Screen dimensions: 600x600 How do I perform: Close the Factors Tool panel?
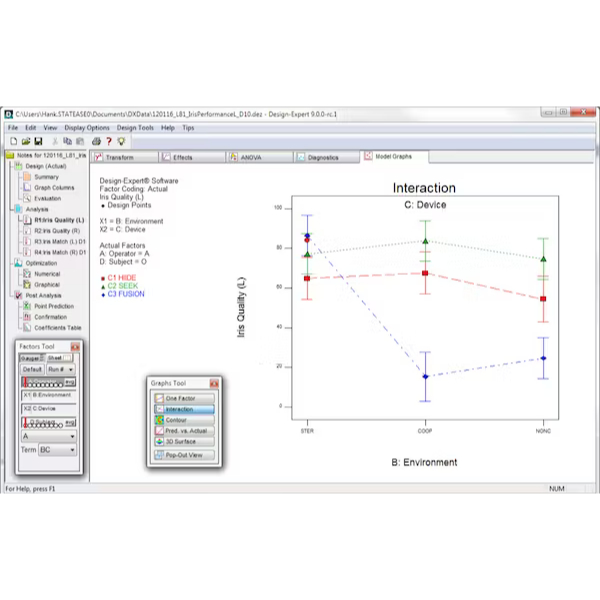coord(75,347)
